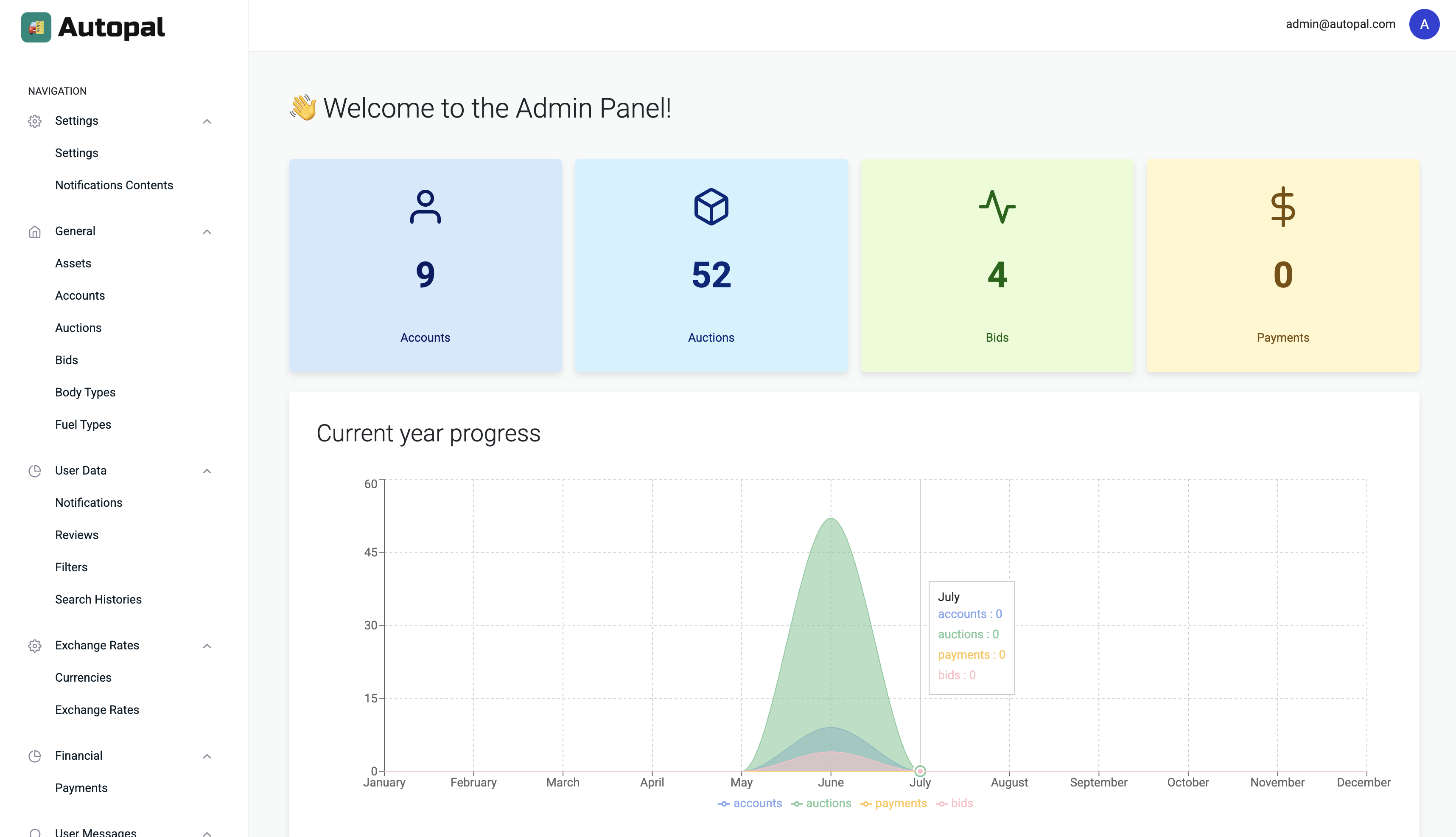This screenshot has width=1456, height=837.
Task: Collapse the Settings section chevron
Action: pyautogui.click(x=207, y=121)
